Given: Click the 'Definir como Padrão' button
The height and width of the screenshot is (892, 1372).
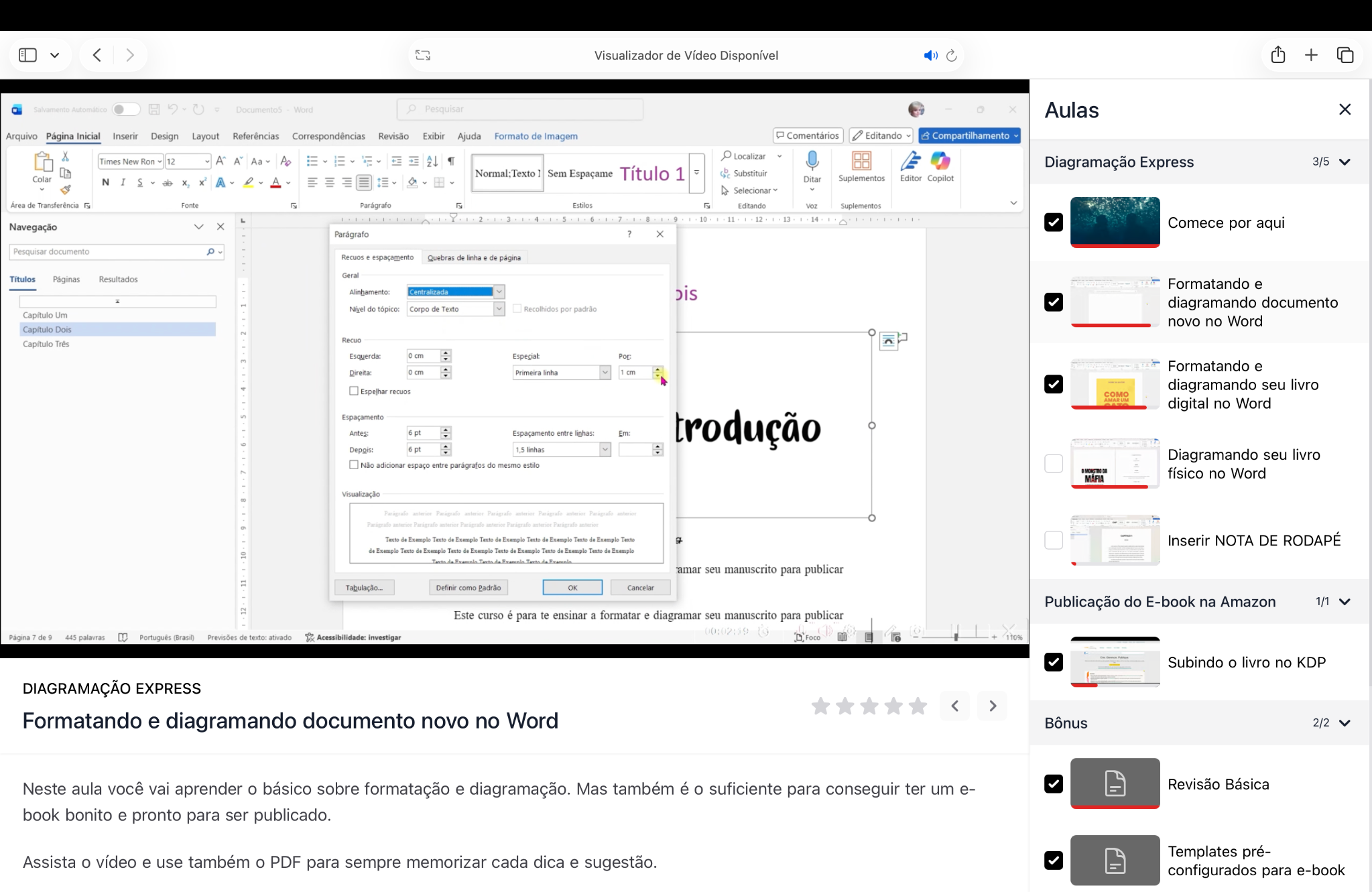Looking at the screenshot, I should pos(468,588).
